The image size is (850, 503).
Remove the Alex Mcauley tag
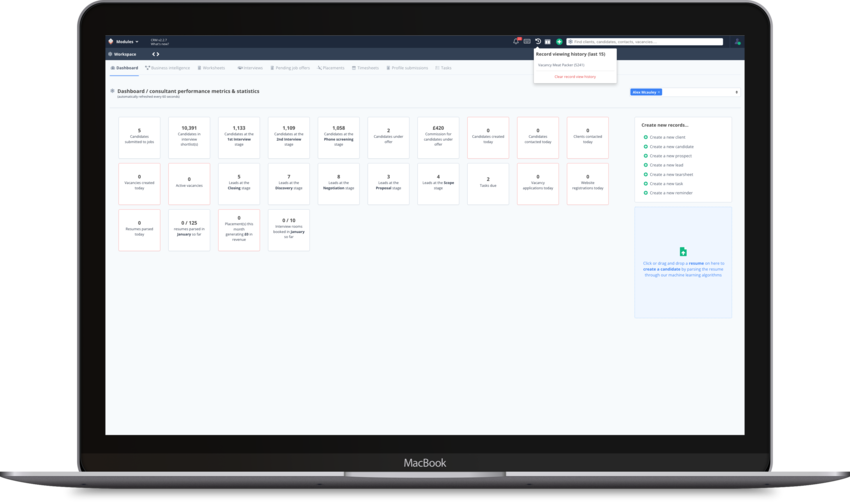pos(659,92)
